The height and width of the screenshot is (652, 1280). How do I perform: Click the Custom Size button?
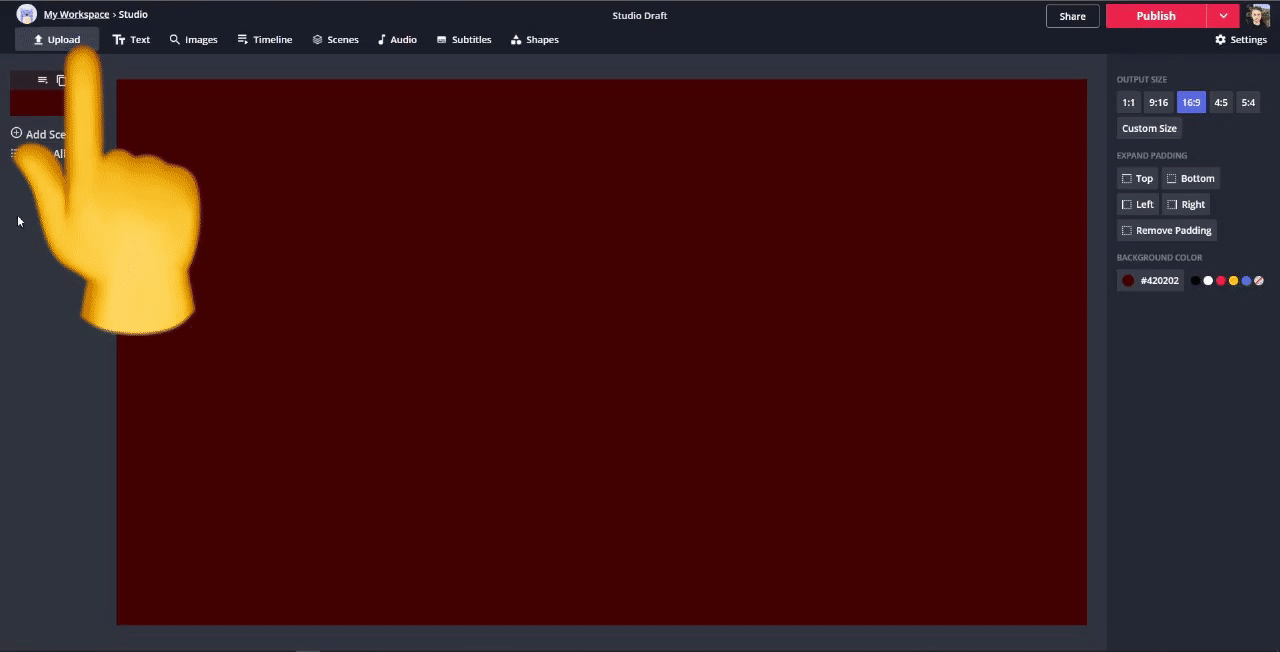[x=1149, y=128]
